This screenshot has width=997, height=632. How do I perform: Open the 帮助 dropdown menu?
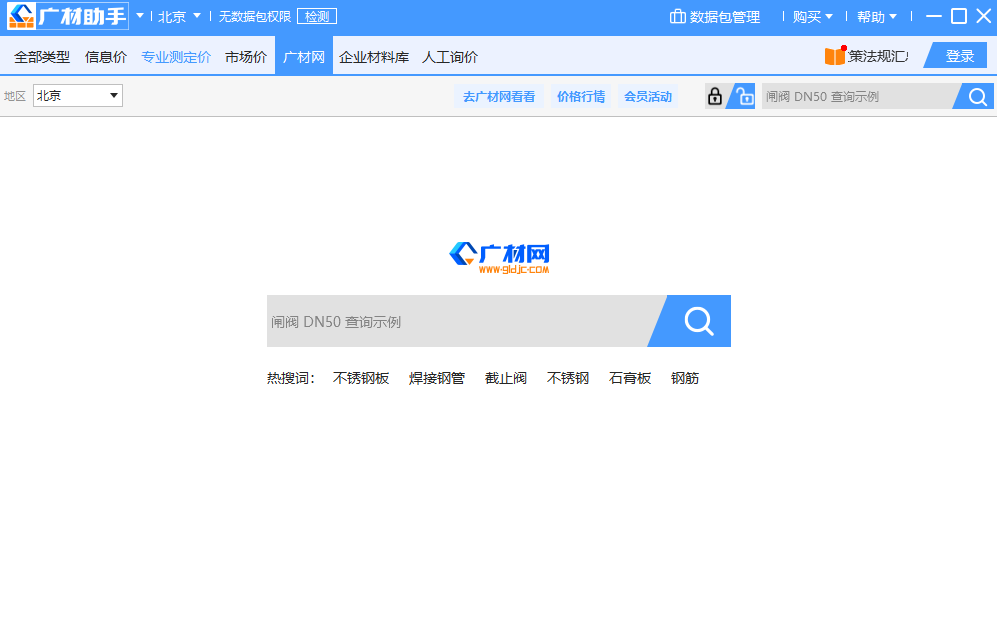point(876,17)
